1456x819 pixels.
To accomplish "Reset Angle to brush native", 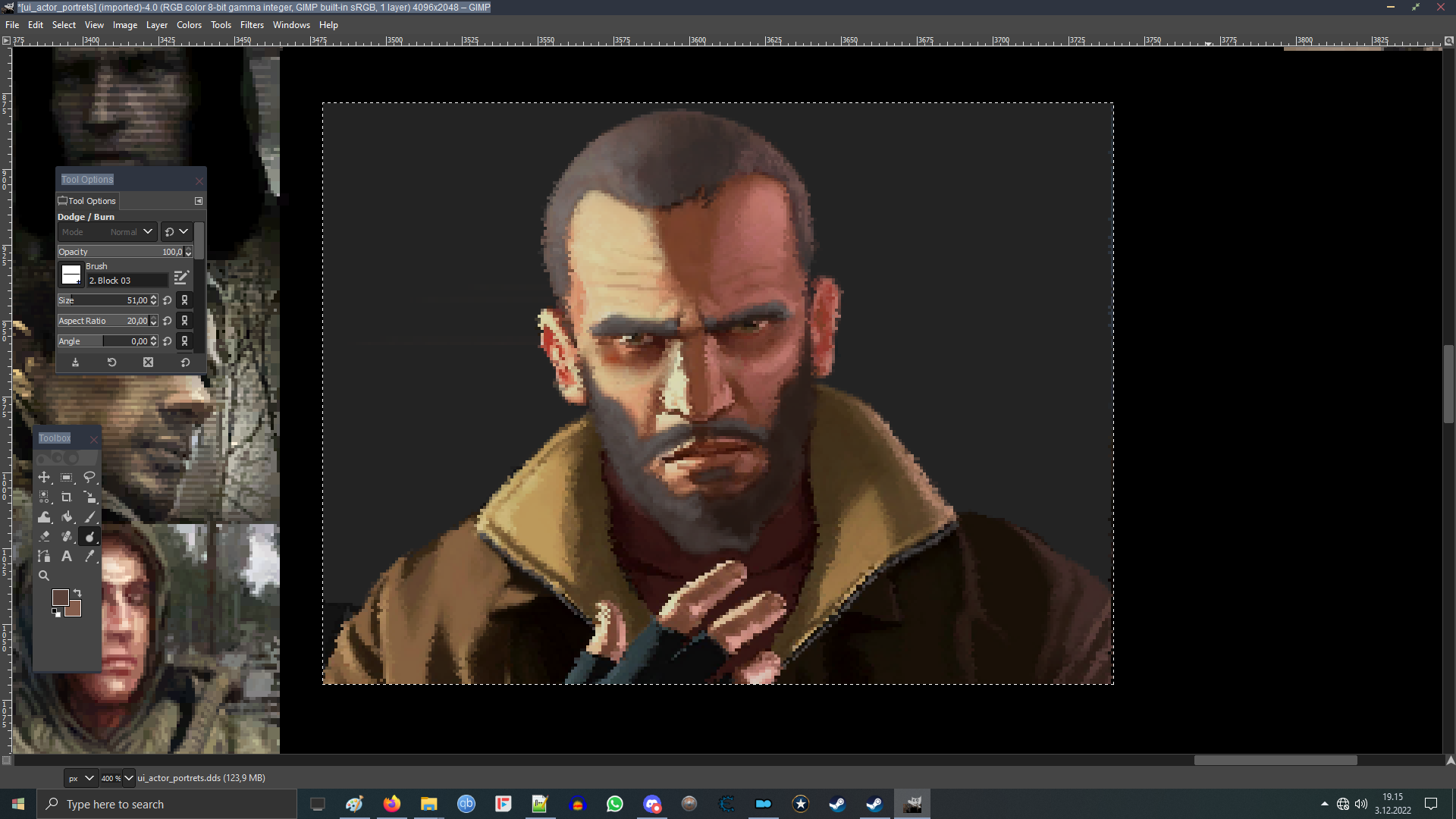I will click(168, 341).
